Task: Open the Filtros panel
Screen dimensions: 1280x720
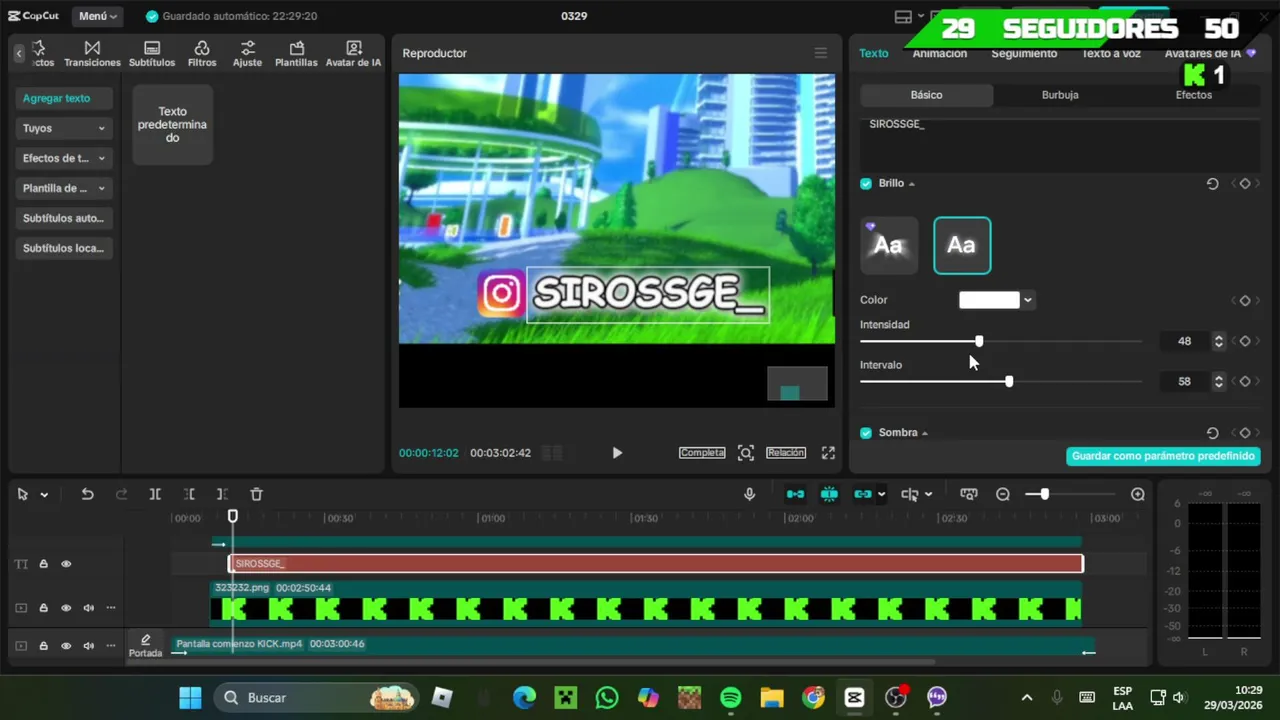Action: coord(202,54)
